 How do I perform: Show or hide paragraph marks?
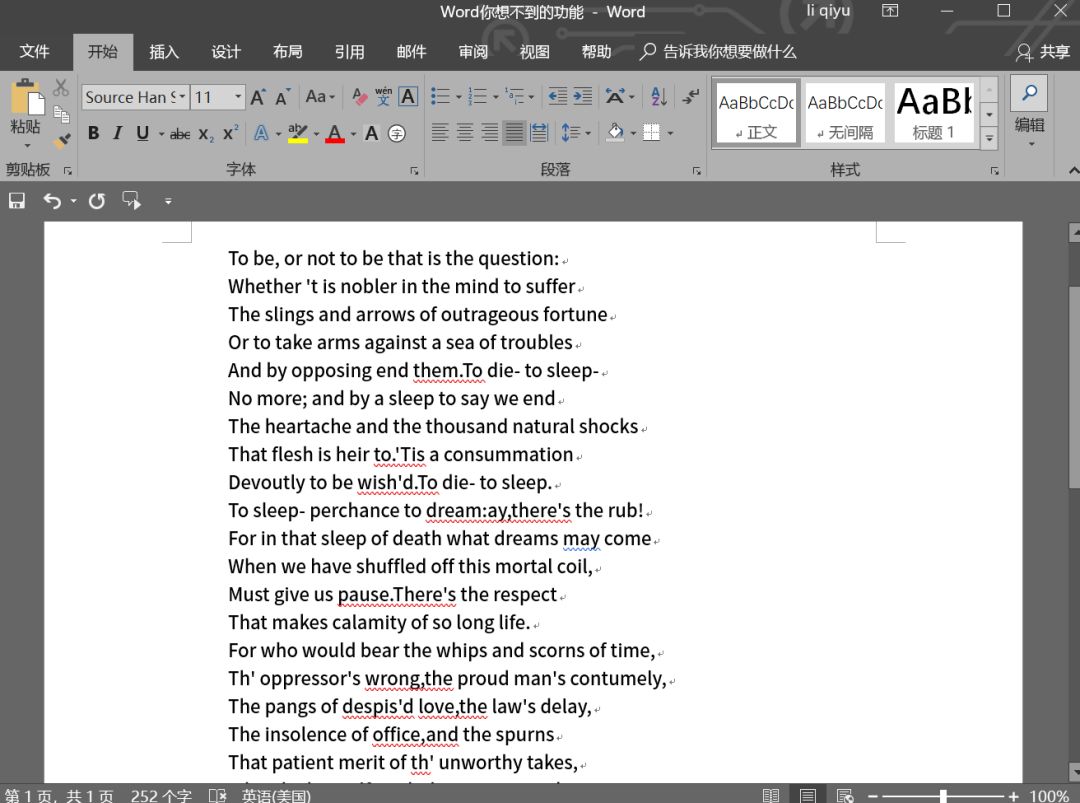point(690,96)
